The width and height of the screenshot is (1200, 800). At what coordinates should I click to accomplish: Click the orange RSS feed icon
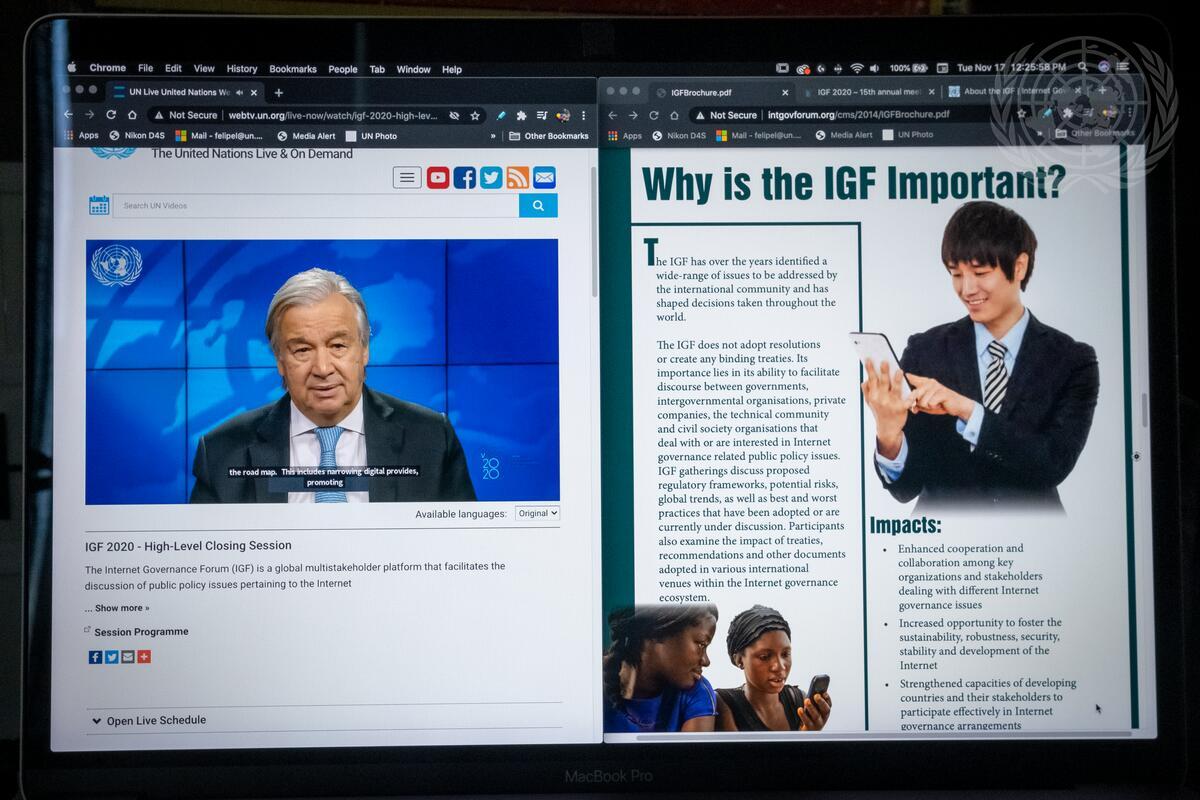pos(517,178)
